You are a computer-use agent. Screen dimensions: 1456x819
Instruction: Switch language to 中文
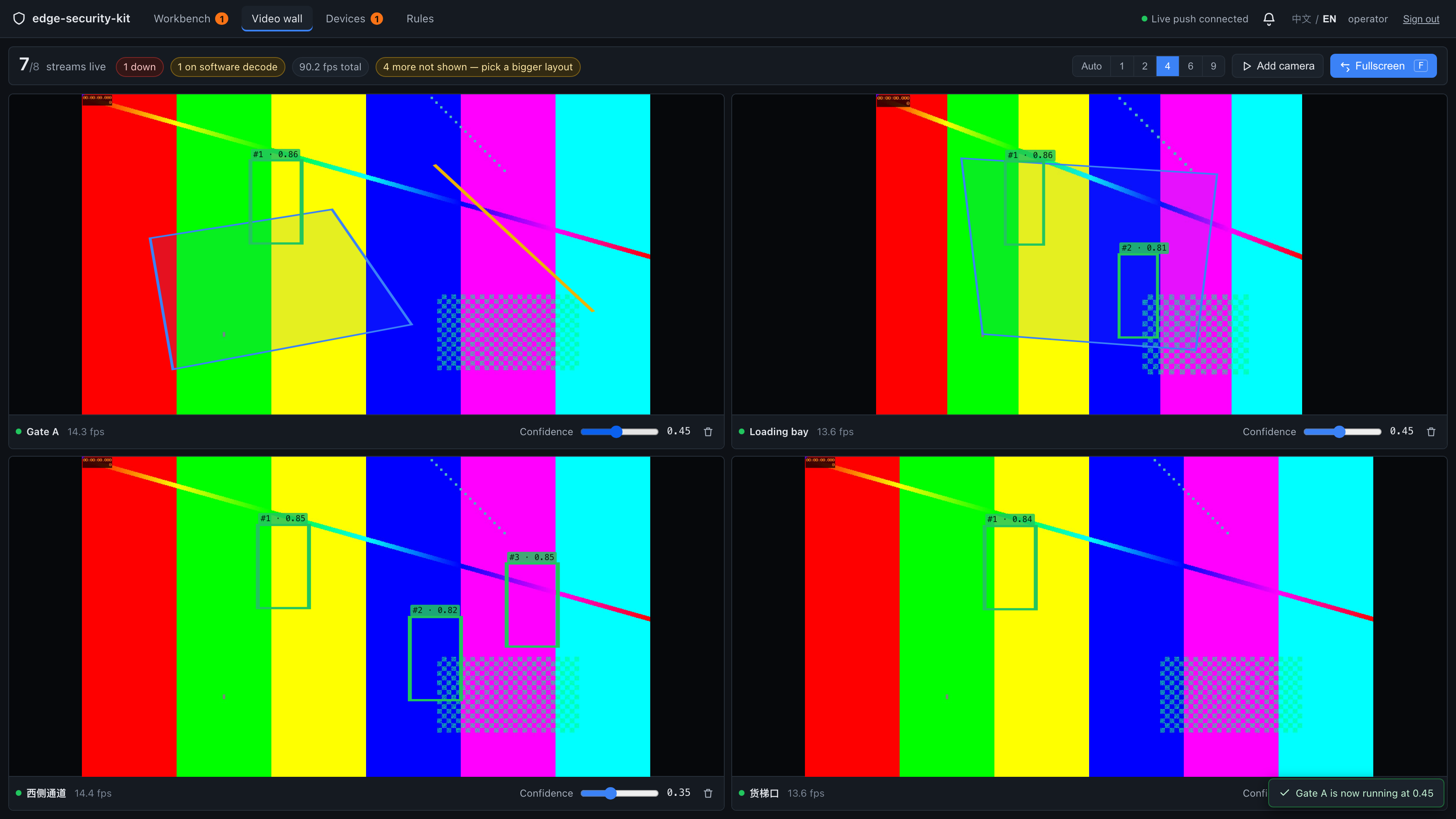point(1301,19)
